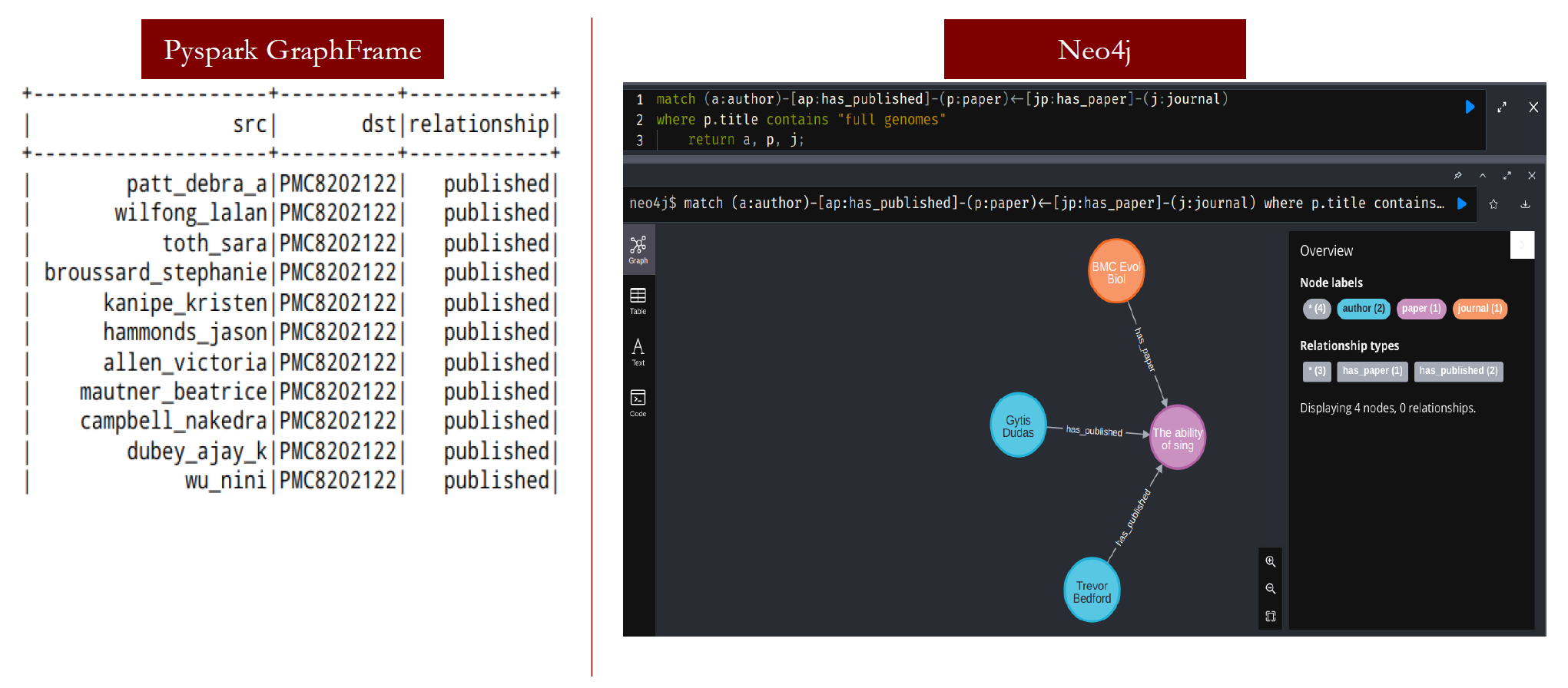Expand the Neo4j query editor to fullscreen
The image size is (1568, 688).
click(x=1502, y=107)
